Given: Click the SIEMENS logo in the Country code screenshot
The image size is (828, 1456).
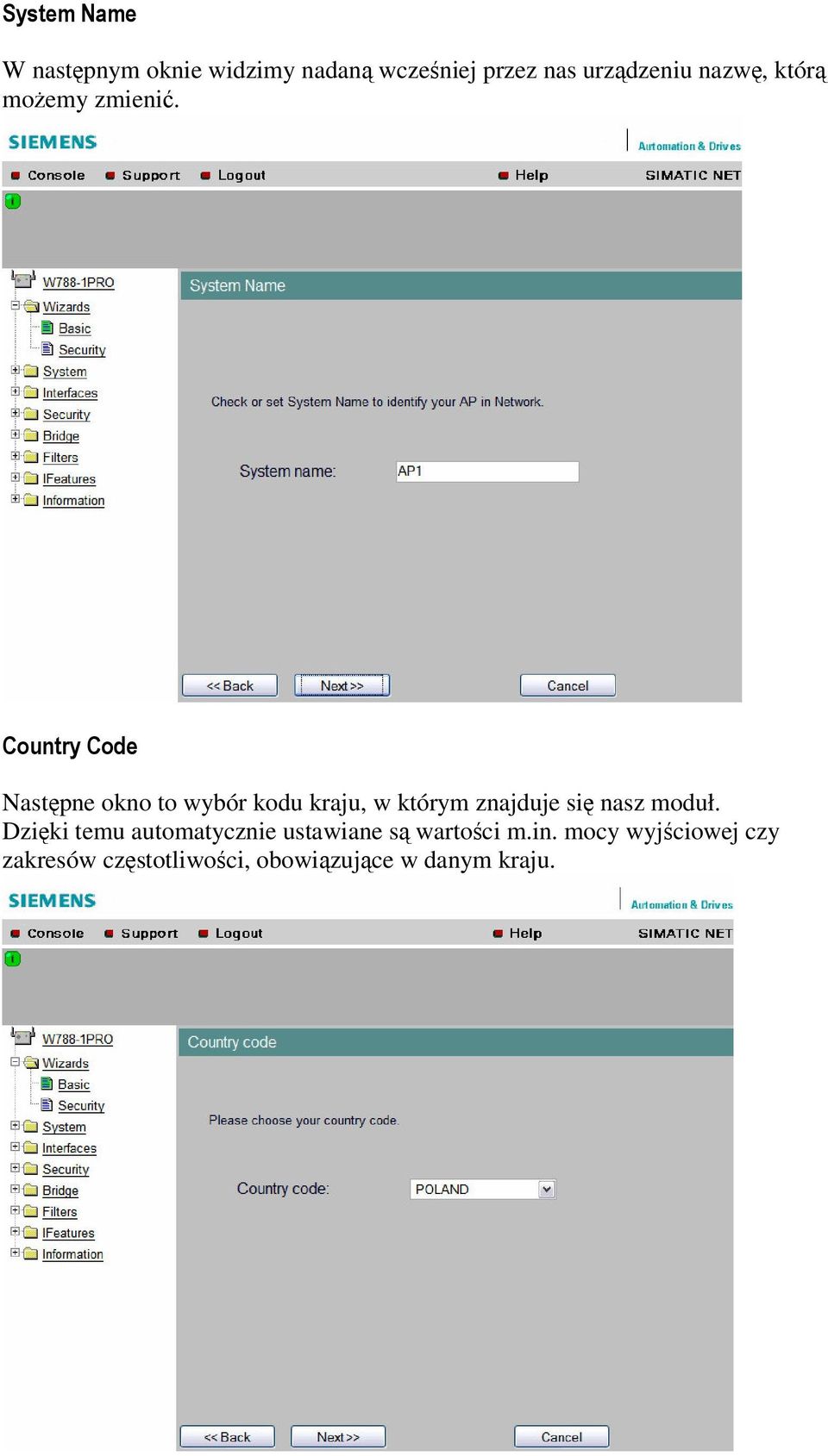Looking at the screenshot, I should coord(52,900).
